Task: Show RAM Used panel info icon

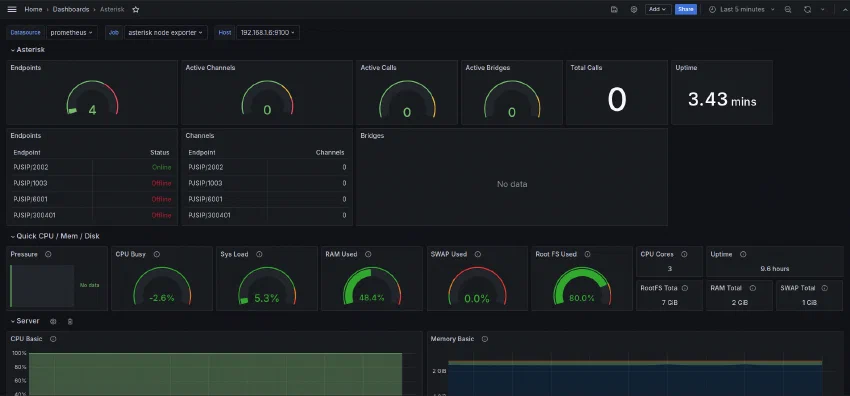Action: pos(368,254)
